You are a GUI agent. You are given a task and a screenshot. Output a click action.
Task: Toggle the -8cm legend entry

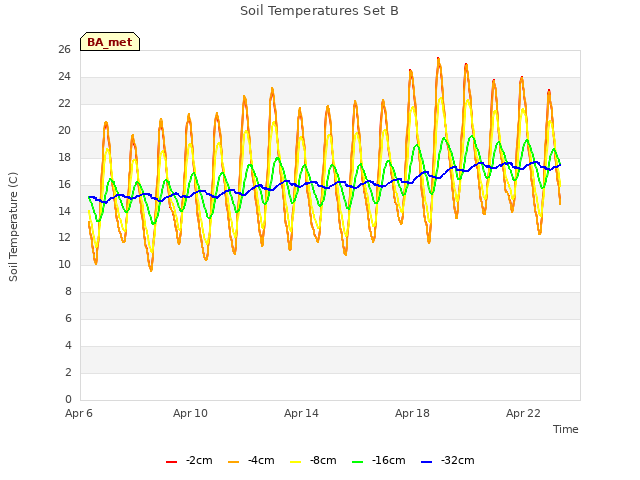coord(313,460)
